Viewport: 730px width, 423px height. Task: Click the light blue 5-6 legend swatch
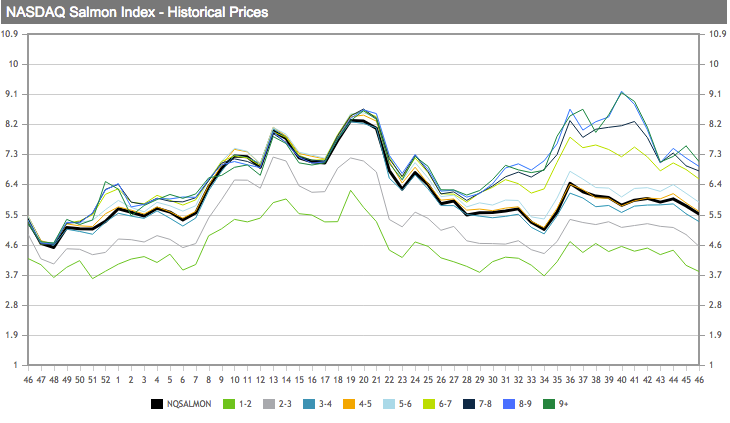389,404
